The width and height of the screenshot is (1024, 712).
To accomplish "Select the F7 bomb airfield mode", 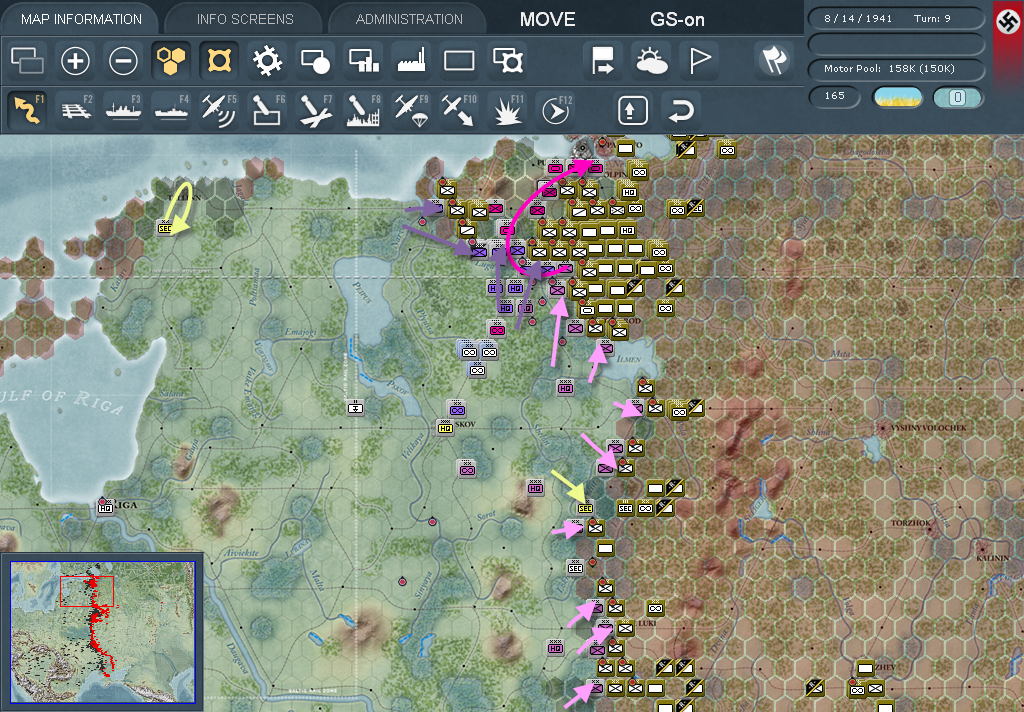I will (315, 110).
